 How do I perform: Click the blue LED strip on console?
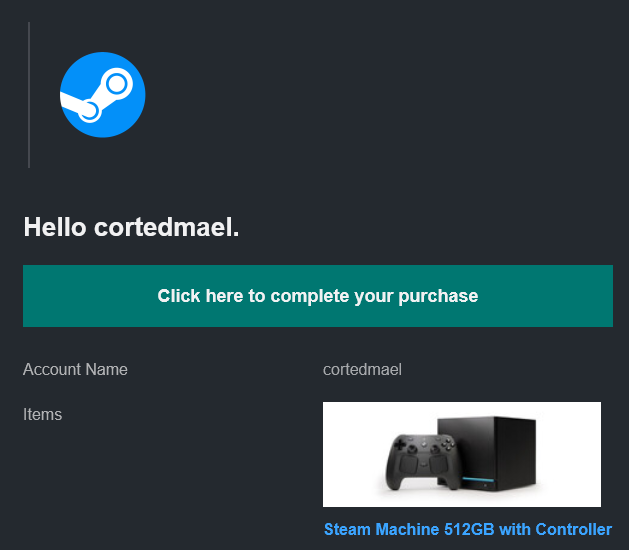(478, 479)
